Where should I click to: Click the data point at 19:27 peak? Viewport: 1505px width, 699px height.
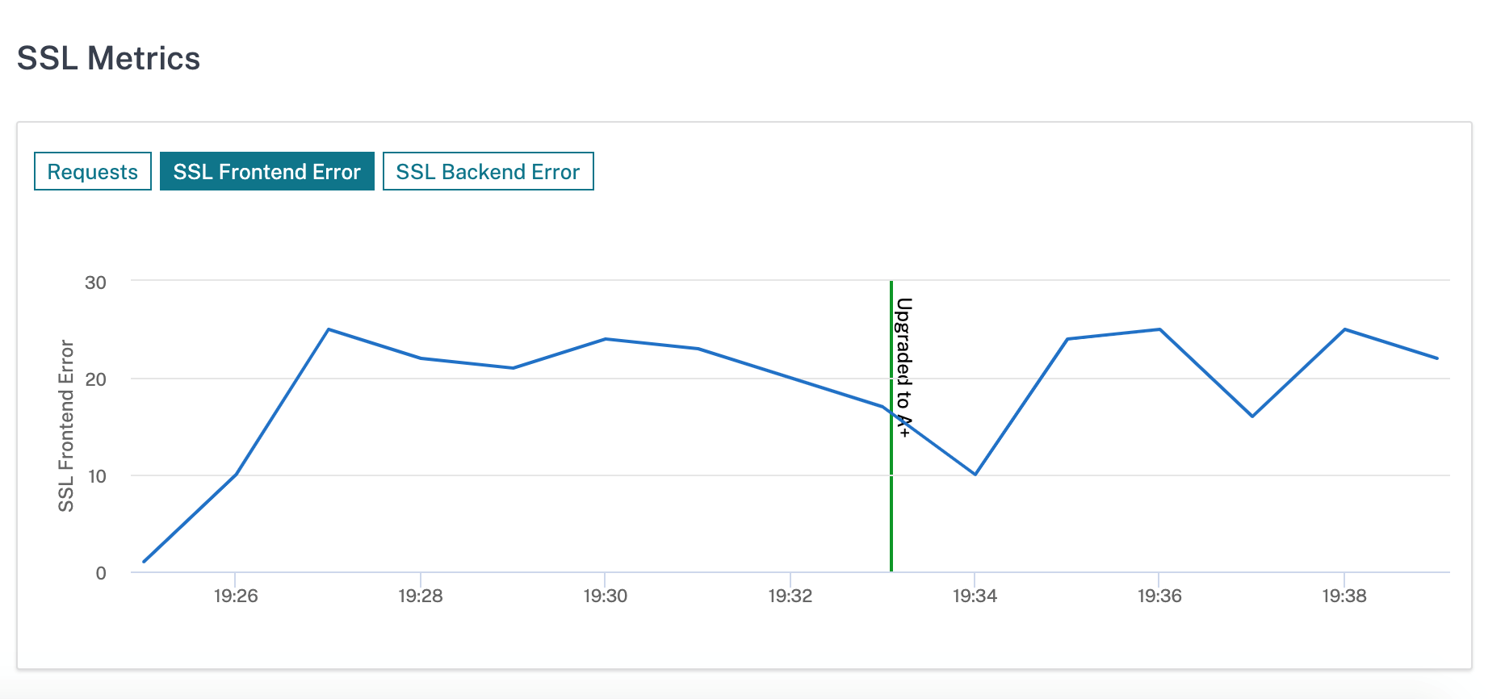(x=328, y=329)
